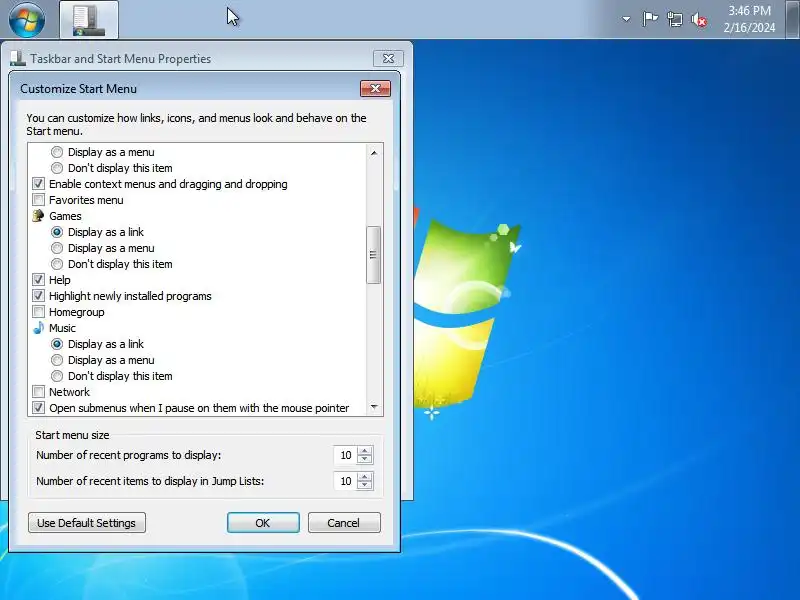Select Music Display as a link
The height and width of the screenshot is (600, 800).
coord(57,344)
